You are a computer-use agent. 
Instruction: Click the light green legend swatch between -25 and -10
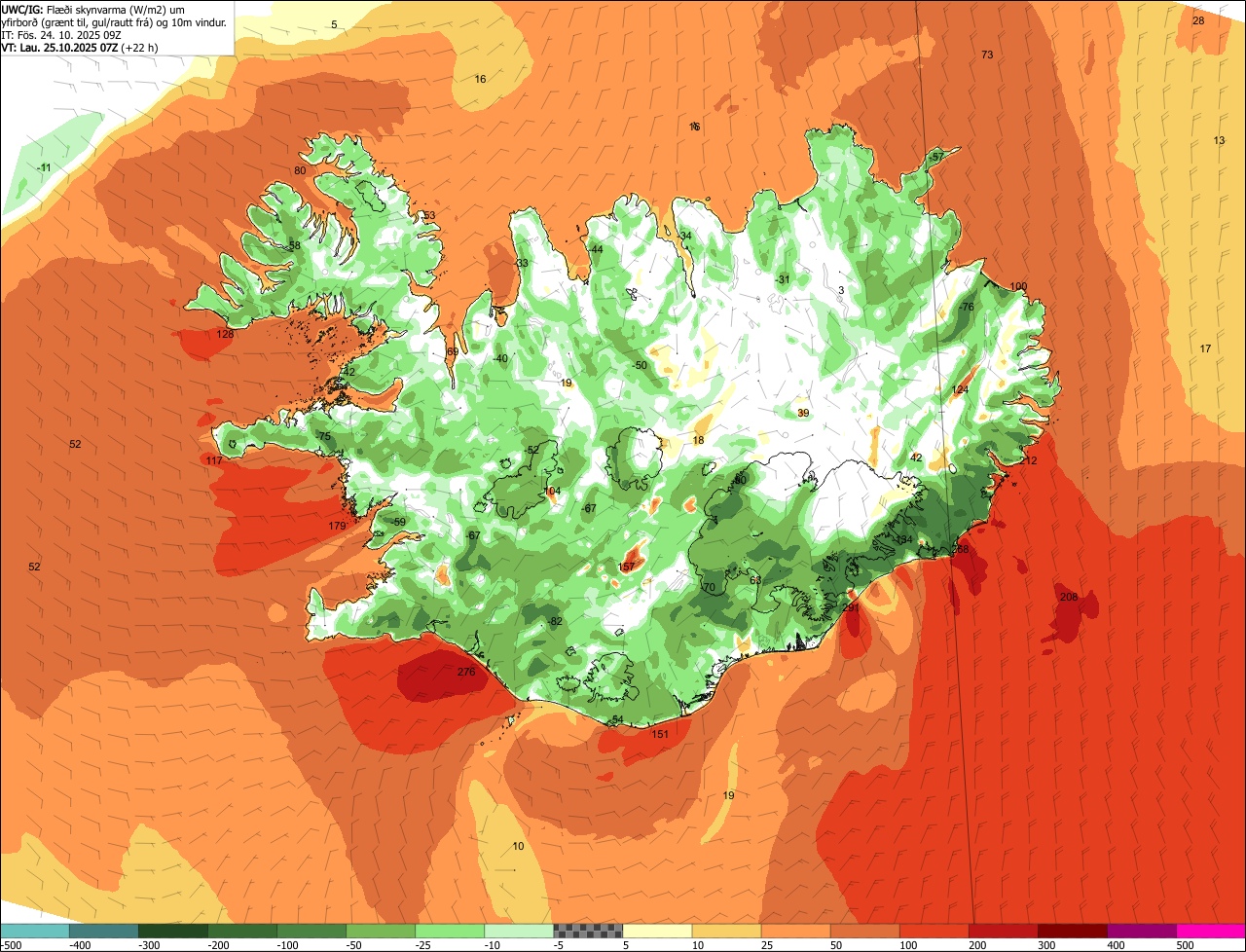tap(450, 932)
